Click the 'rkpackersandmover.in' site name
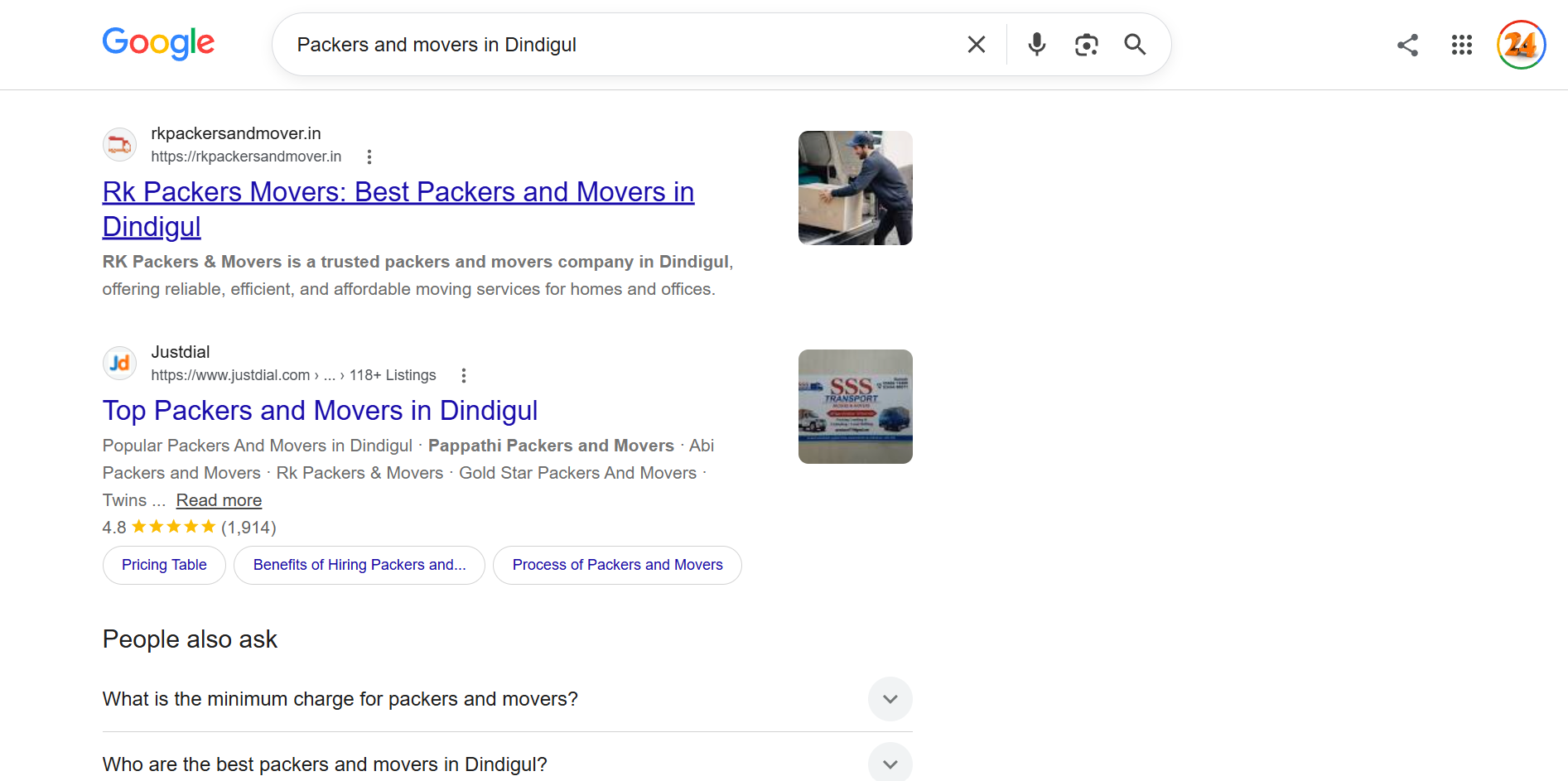Image resolution: width=1568 pixels, height=781 pixels. [x=236, y=133]
